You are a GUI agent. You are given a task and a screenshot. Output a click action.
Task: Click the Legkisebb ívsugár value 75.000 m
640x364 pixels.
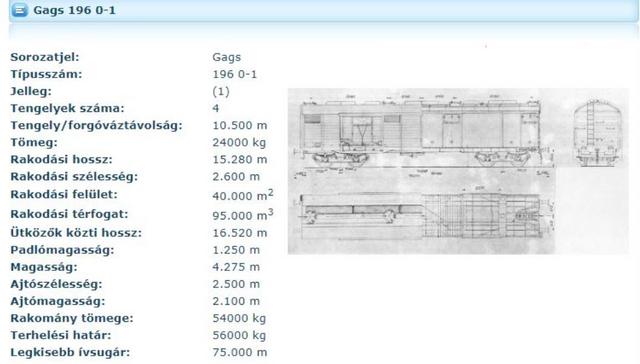click(240, 353)
